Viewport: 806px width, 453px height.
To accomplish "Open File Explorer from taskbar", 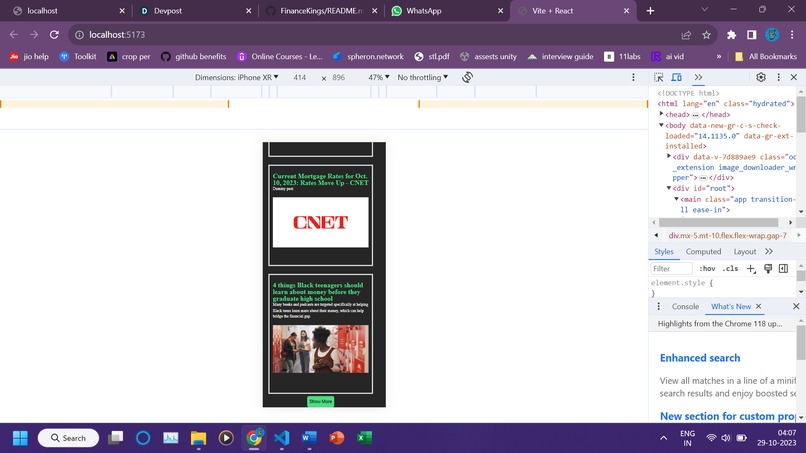I will pyautogui.click(x=198, y=438).
